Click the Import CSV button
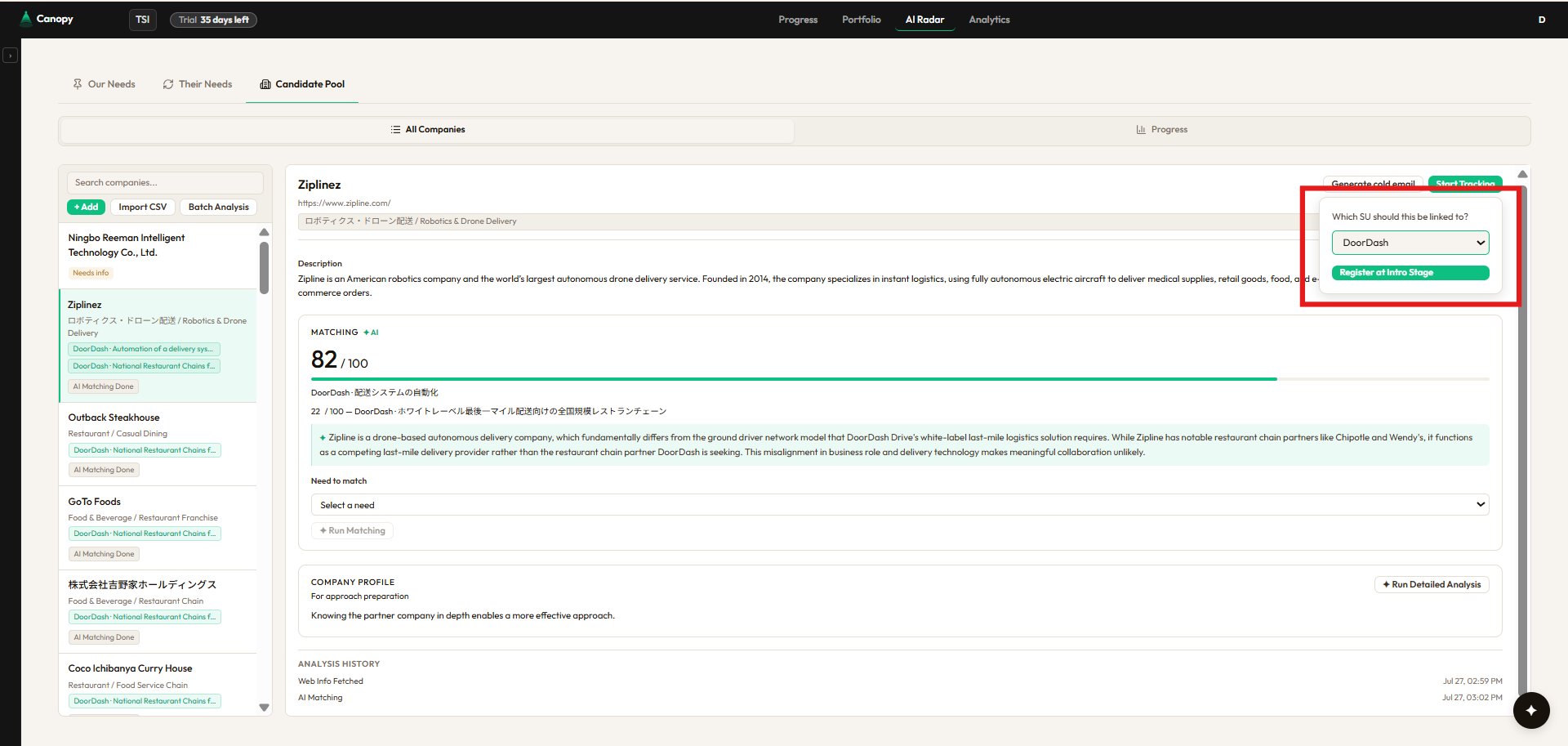 [143, 207]
